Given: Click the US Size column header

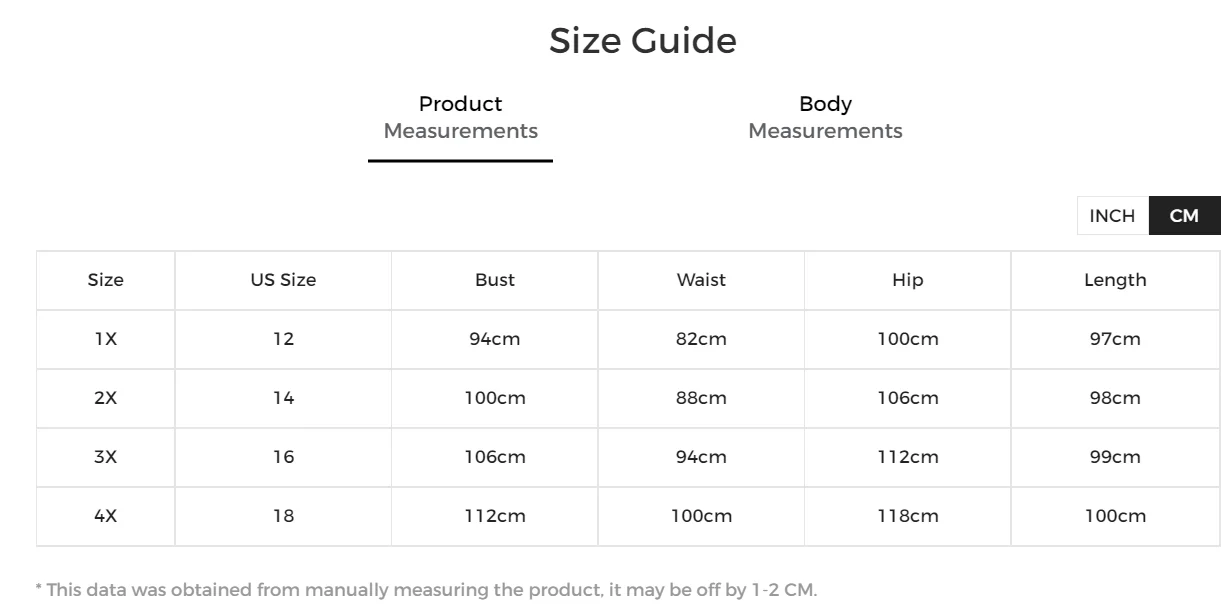Looking at the screenshot, I should (283, 280).
